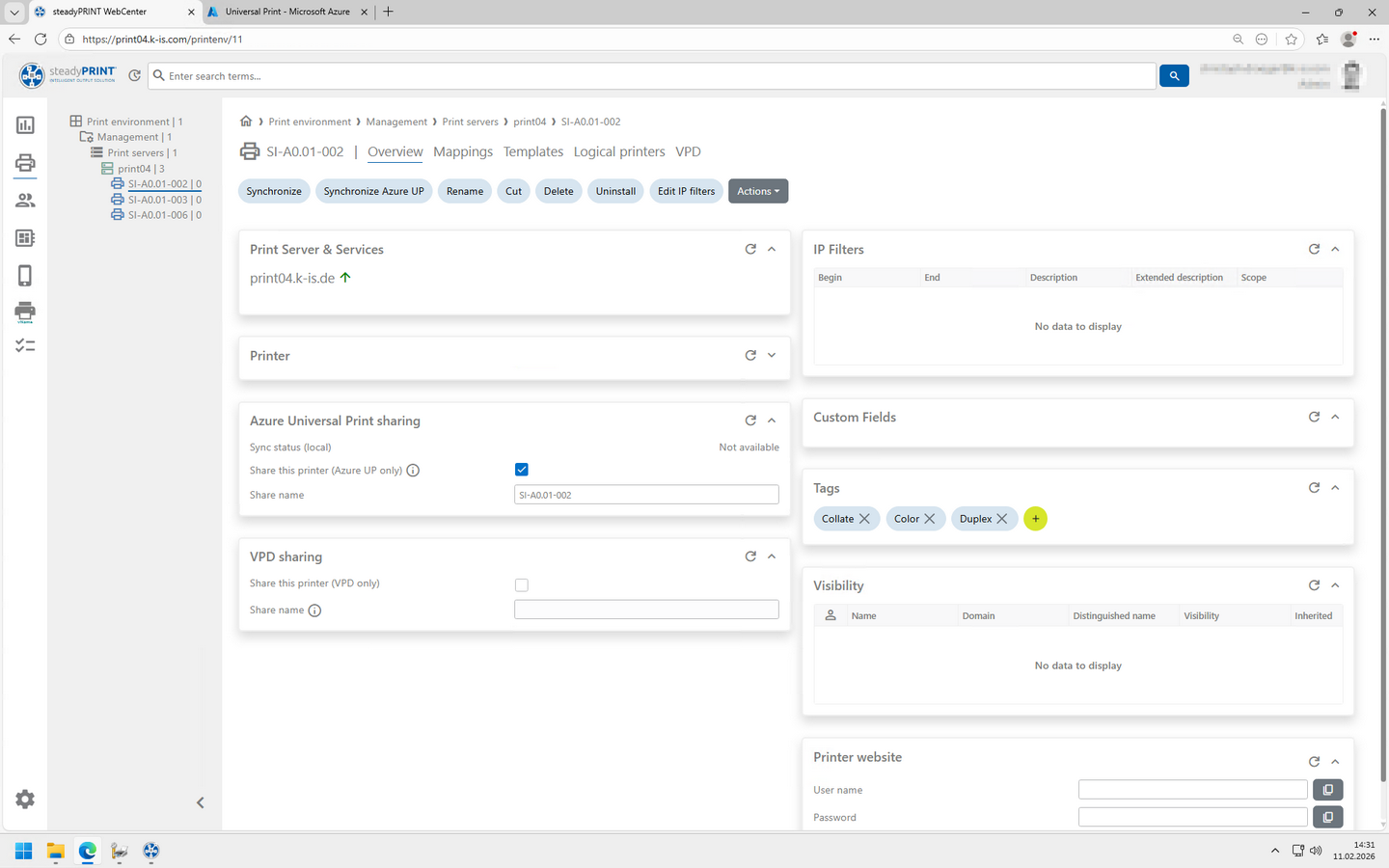
Task: Remove the Duplex tag
Action: point(1002,519)
